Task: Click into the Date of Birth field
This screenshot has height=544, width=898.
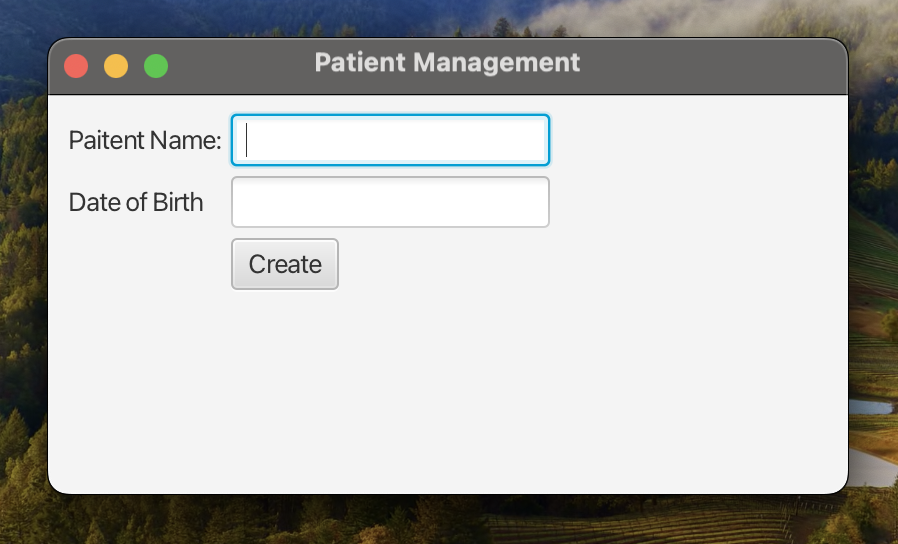Action: (x=390, y=202)
